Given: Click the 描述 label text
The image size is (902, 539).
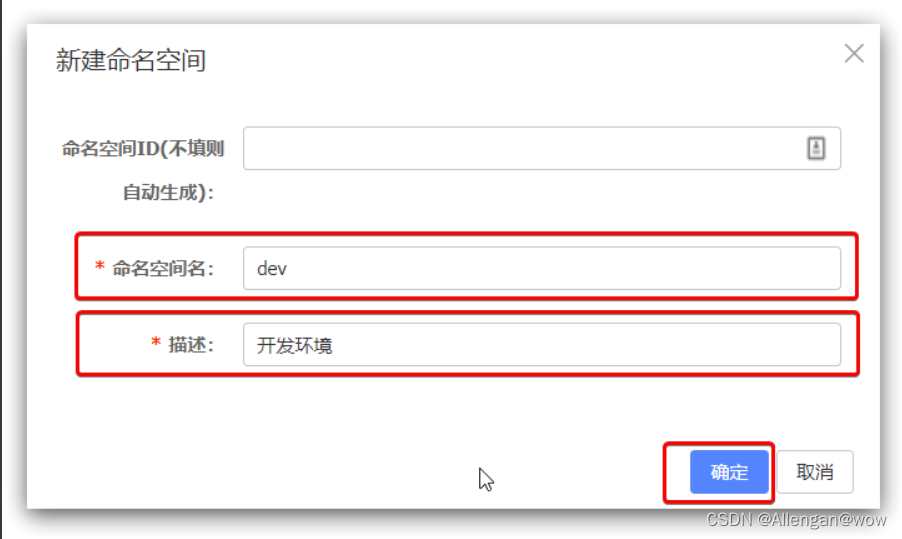Looking at the screenshot, I should [191, 345].
